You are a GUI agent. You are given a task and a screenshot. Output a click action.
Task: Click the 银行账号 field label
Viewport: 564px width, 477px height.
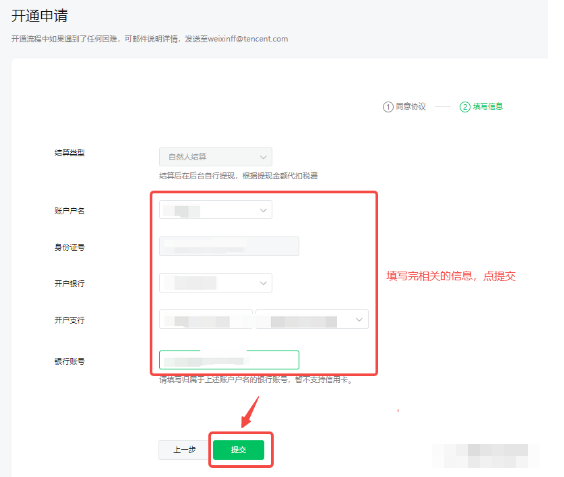coord(69,362)
